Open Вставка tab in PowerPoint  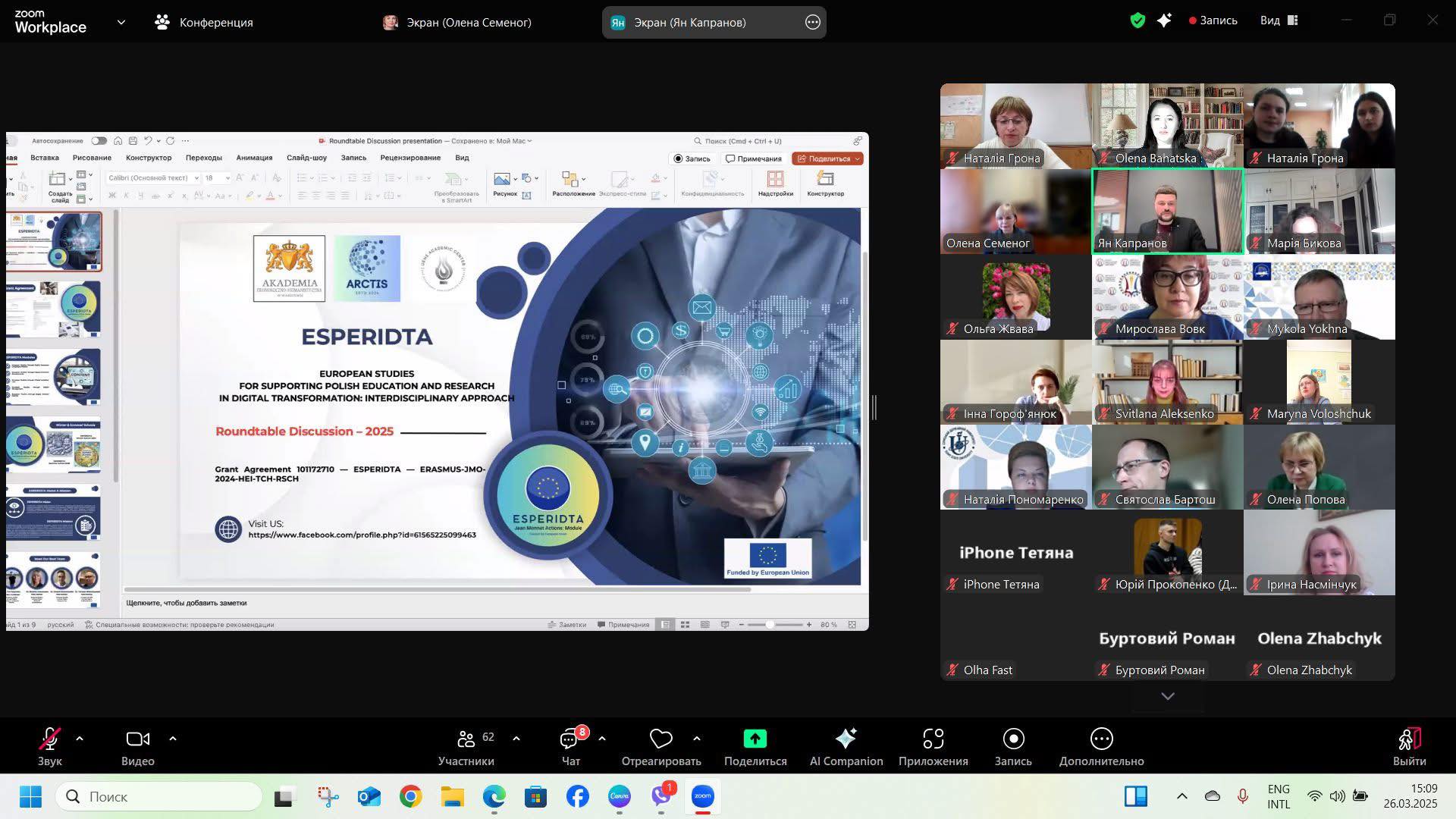(45, 158)
